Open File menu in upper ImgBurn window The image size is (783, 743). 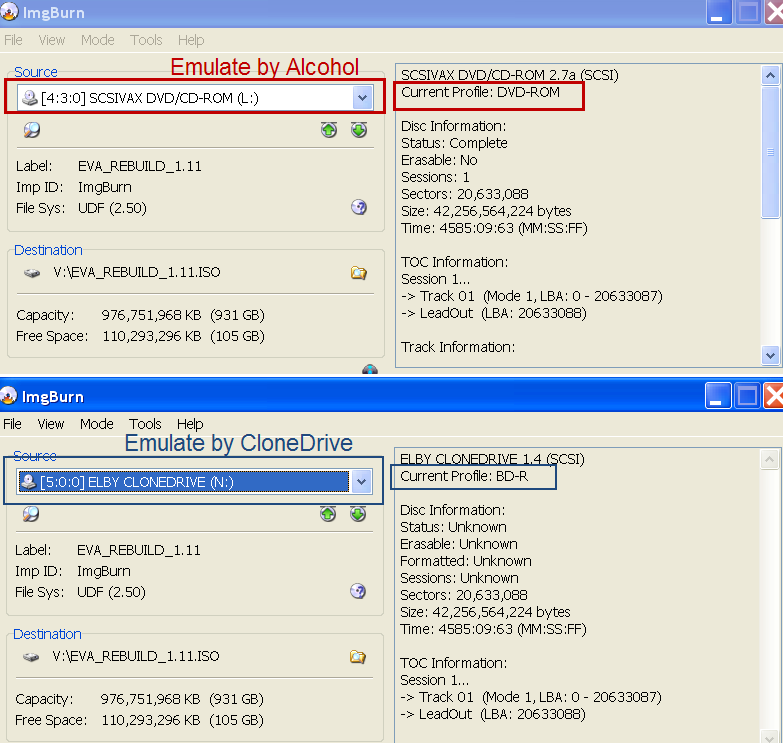[13, 40]
